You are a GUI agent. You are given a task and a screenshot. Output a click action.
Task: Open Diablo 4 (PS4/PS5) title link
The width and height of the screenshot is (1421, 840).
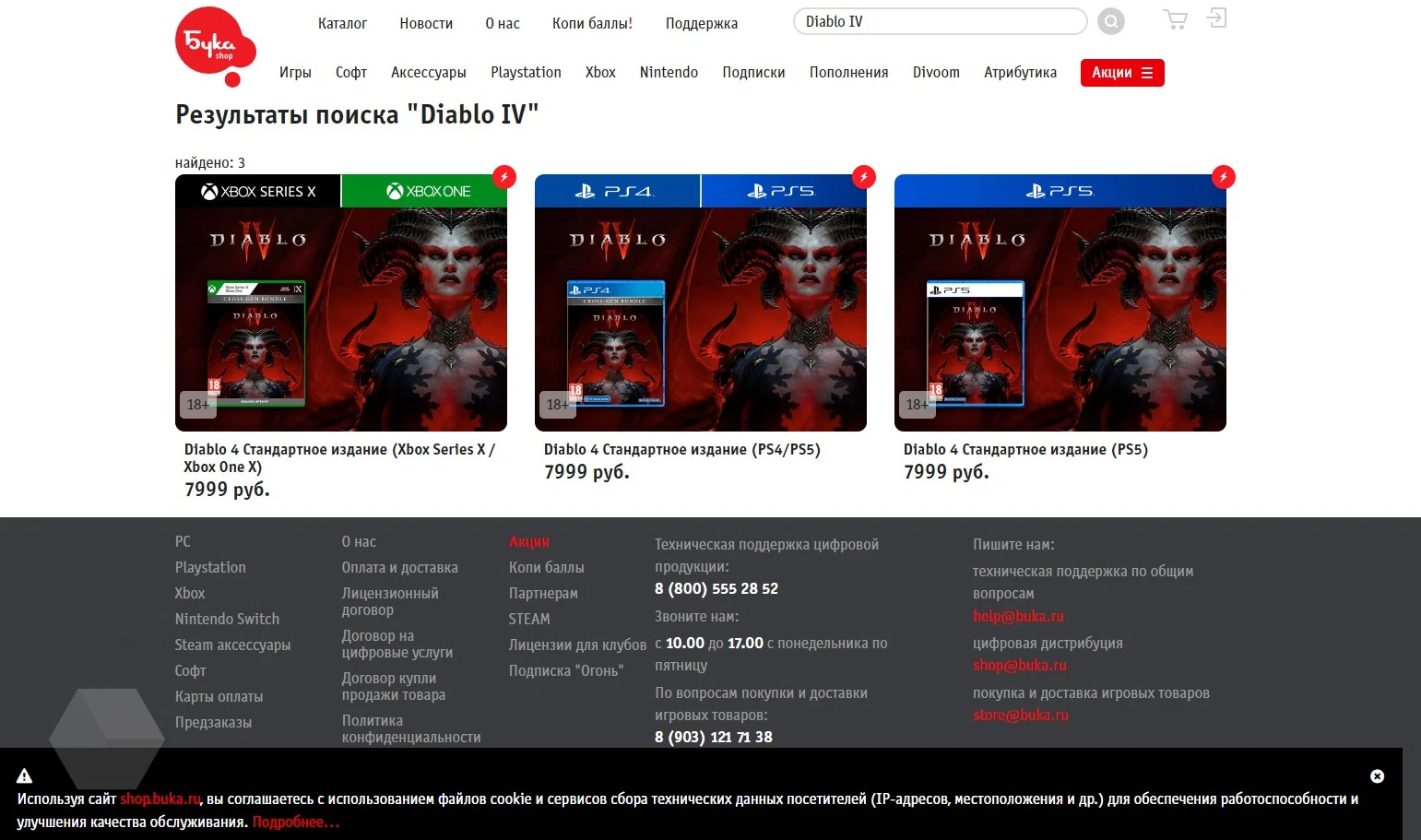click(x=681, y=450)
